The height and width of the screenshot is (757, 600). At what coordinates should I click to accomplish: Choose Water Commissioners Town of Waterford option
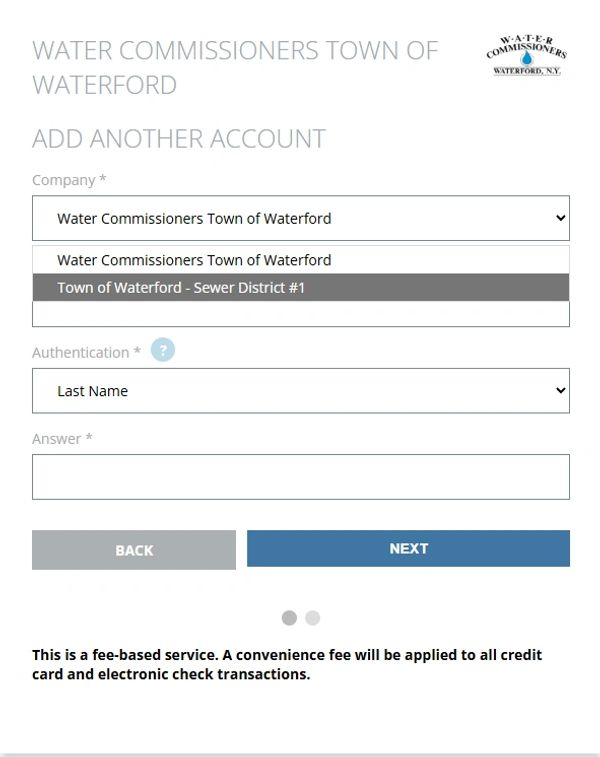tap(301, 260)
